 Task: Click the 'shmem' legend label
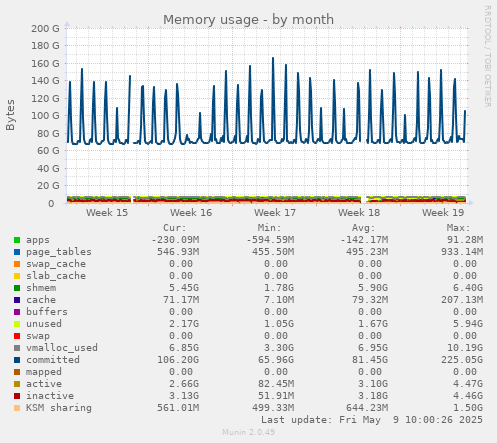41,288
